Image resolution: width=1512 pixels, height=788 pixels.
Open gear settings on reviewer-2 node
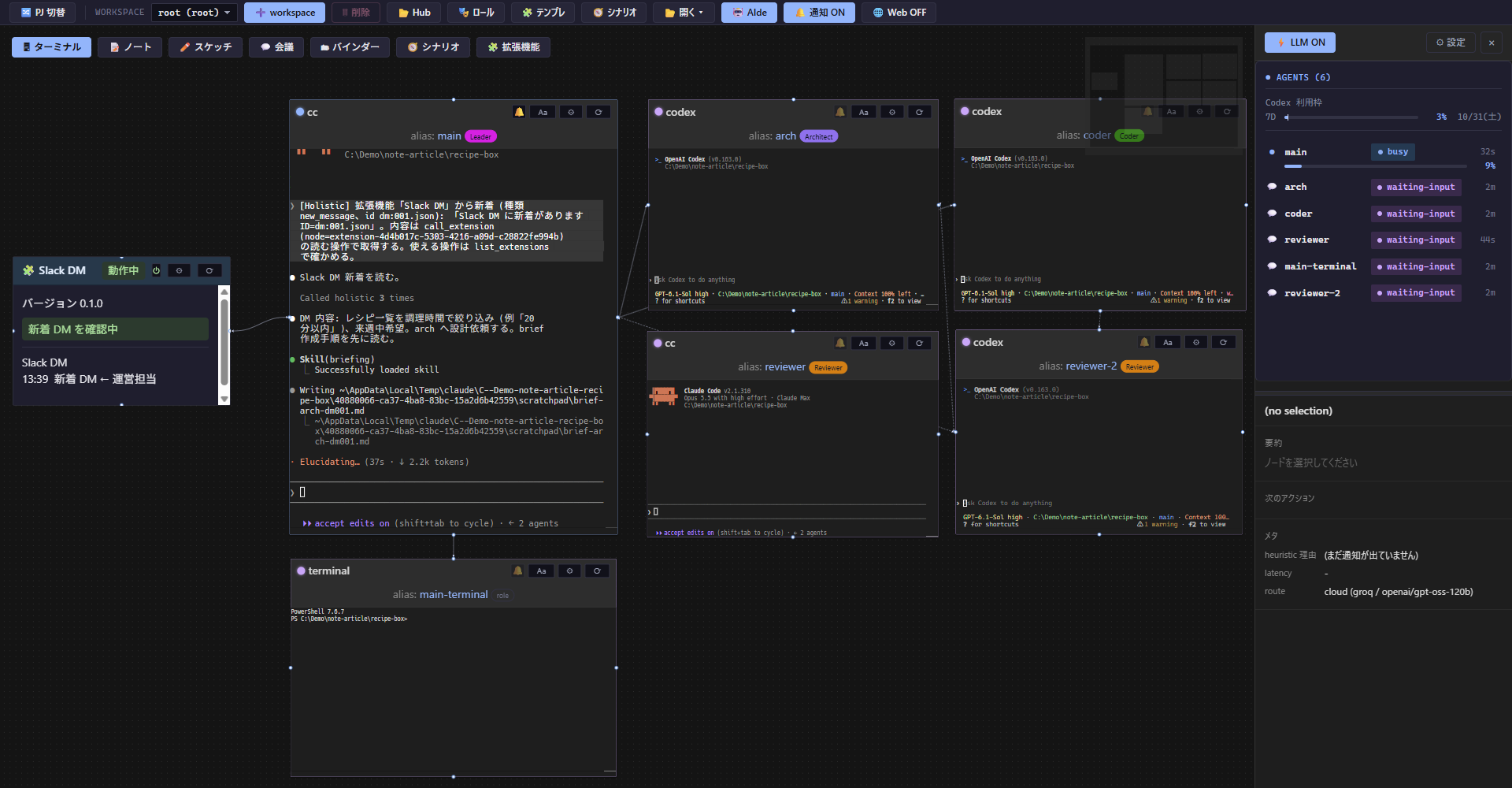(x=1196, y=342)
